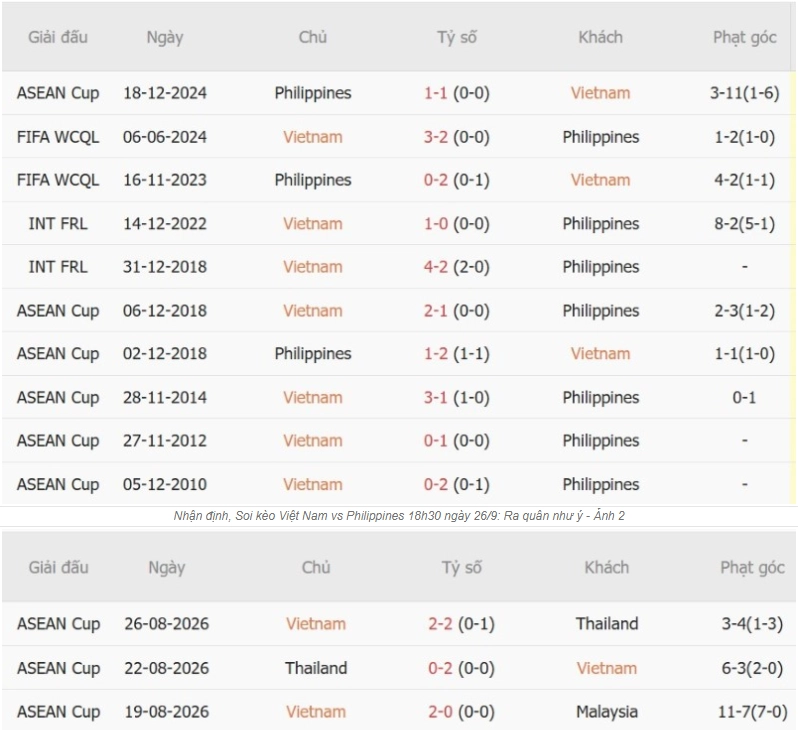Viewport: 798px width, 730px height.
Task: Select the 4-2 (2-0) score
Action: [457, 267]
